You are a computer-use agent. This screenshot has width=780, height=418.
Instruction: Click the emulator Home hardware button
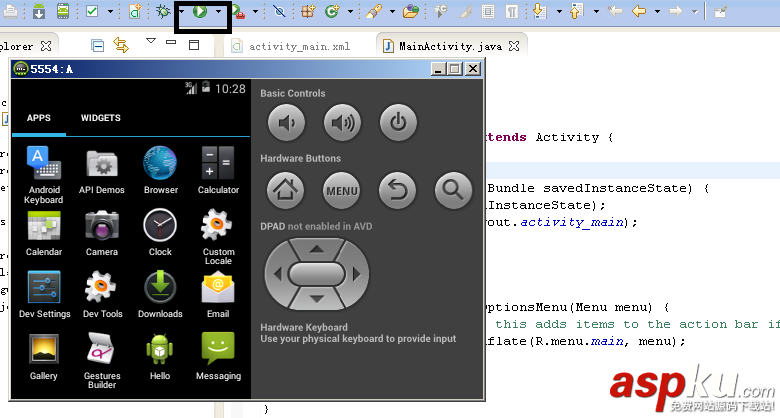point(286,191)
